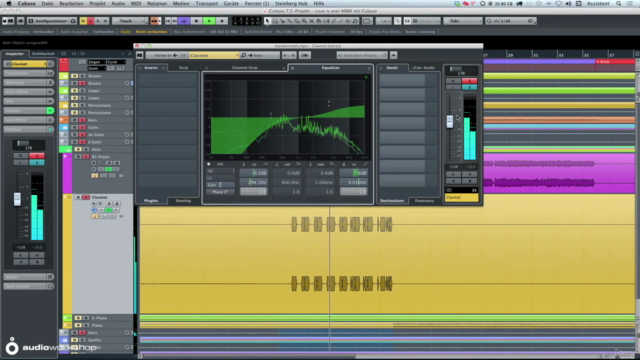The image size is (640, 360).
Task: Open the Clavinet channel selector in the channel settings
Action: click(x=214, y=55)
